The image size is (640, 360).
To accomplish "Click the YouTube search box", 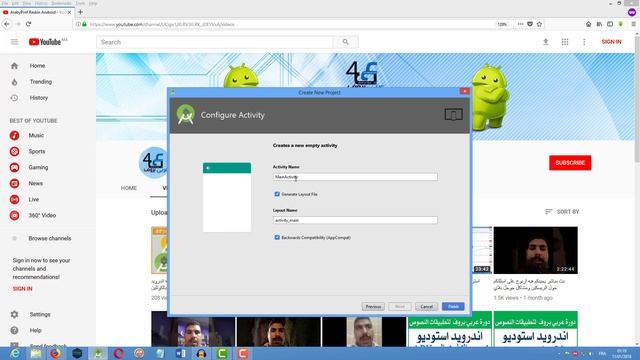I will (215, 42).
